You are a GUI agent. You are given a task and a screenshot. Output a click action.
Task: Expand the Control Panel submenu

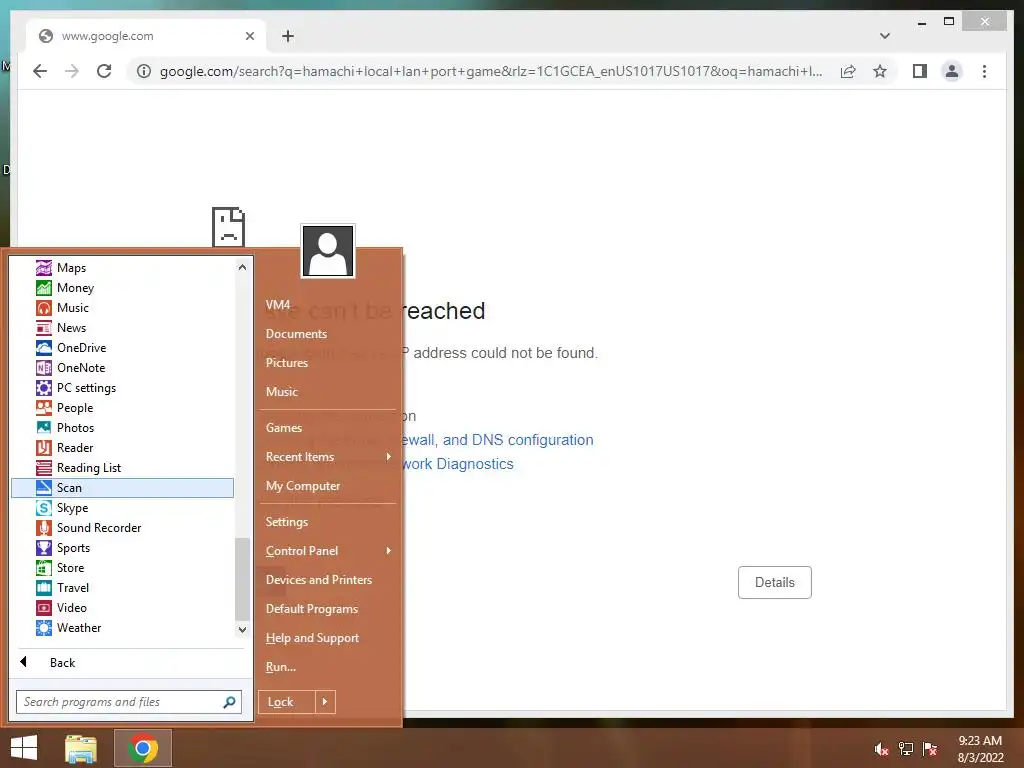(389, 551)
